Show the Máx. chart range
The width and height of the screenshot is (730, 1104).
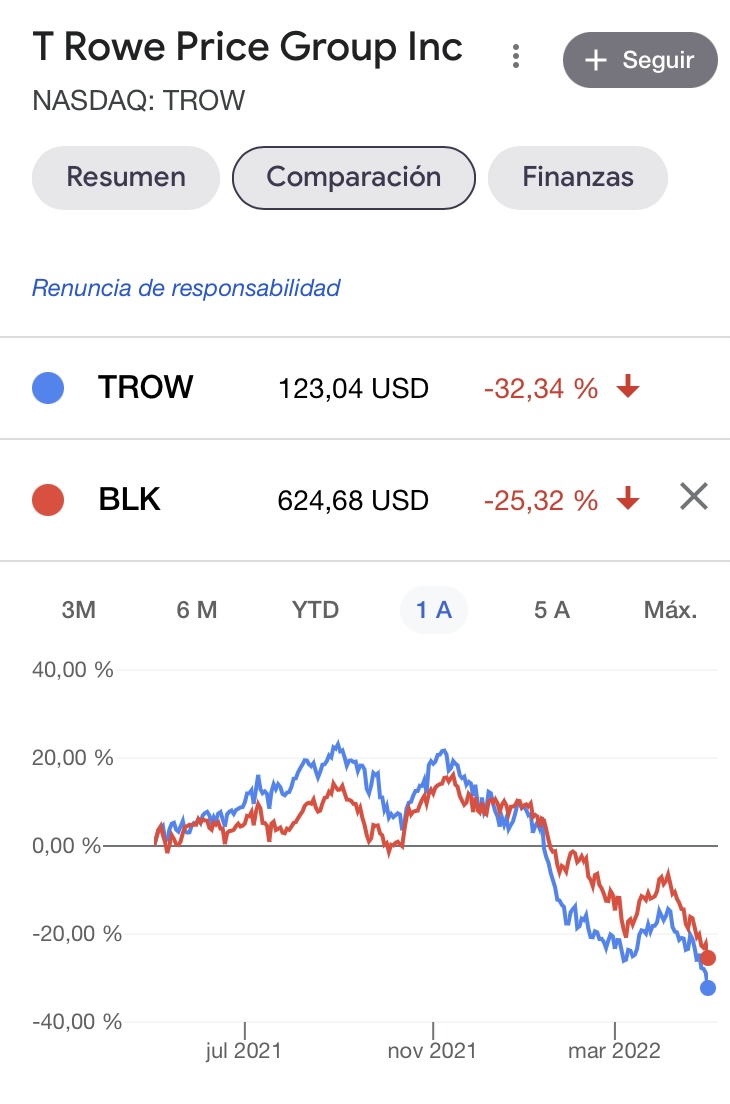pyautogui.click(x=670, y=610)
